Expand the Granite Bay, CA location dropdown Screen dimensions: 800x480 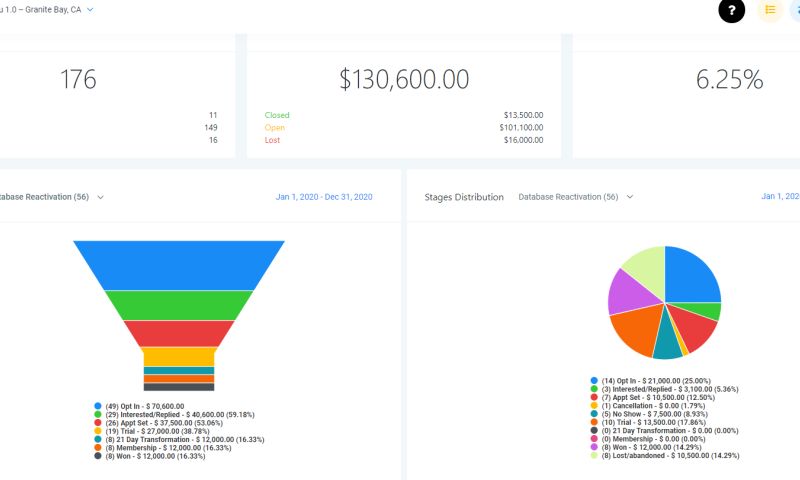[89, 9]
